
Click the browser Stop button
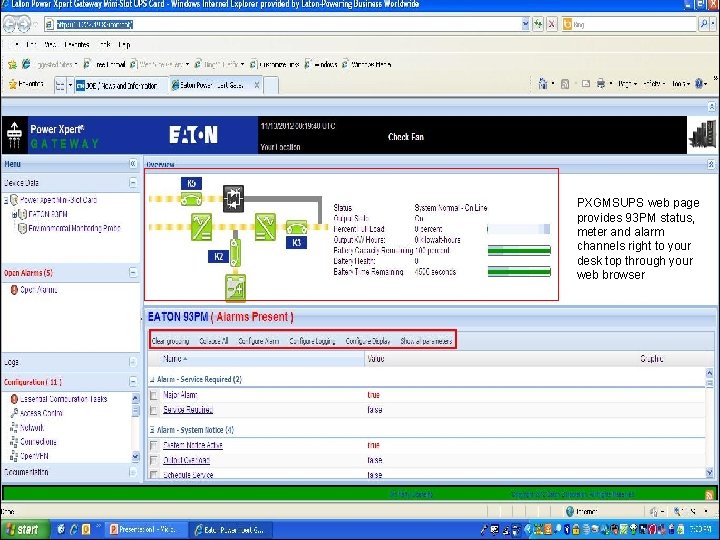(551, 24)
